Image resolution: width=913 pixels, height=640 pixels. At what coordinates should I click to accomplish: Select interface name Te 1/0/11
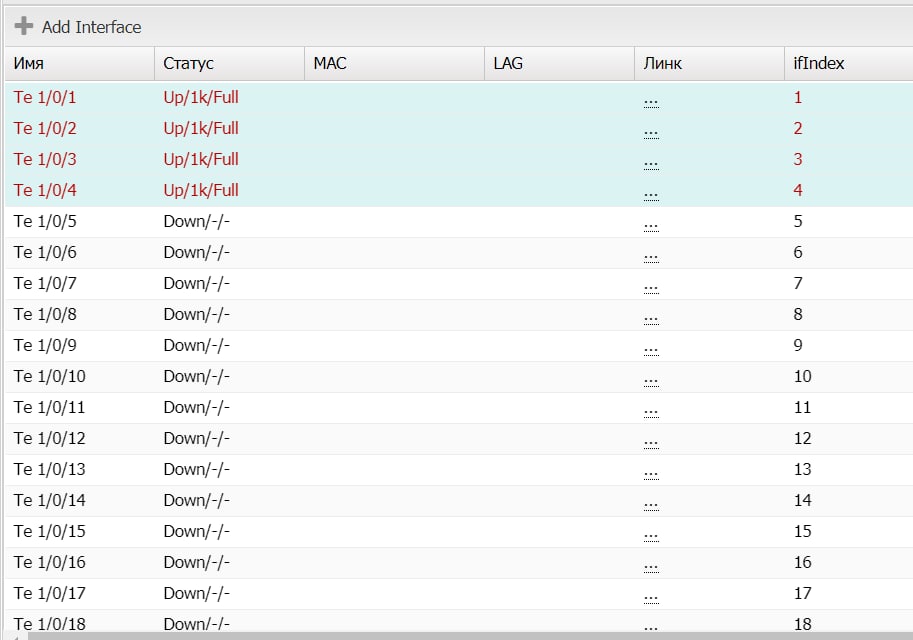[x=49, y=407]
